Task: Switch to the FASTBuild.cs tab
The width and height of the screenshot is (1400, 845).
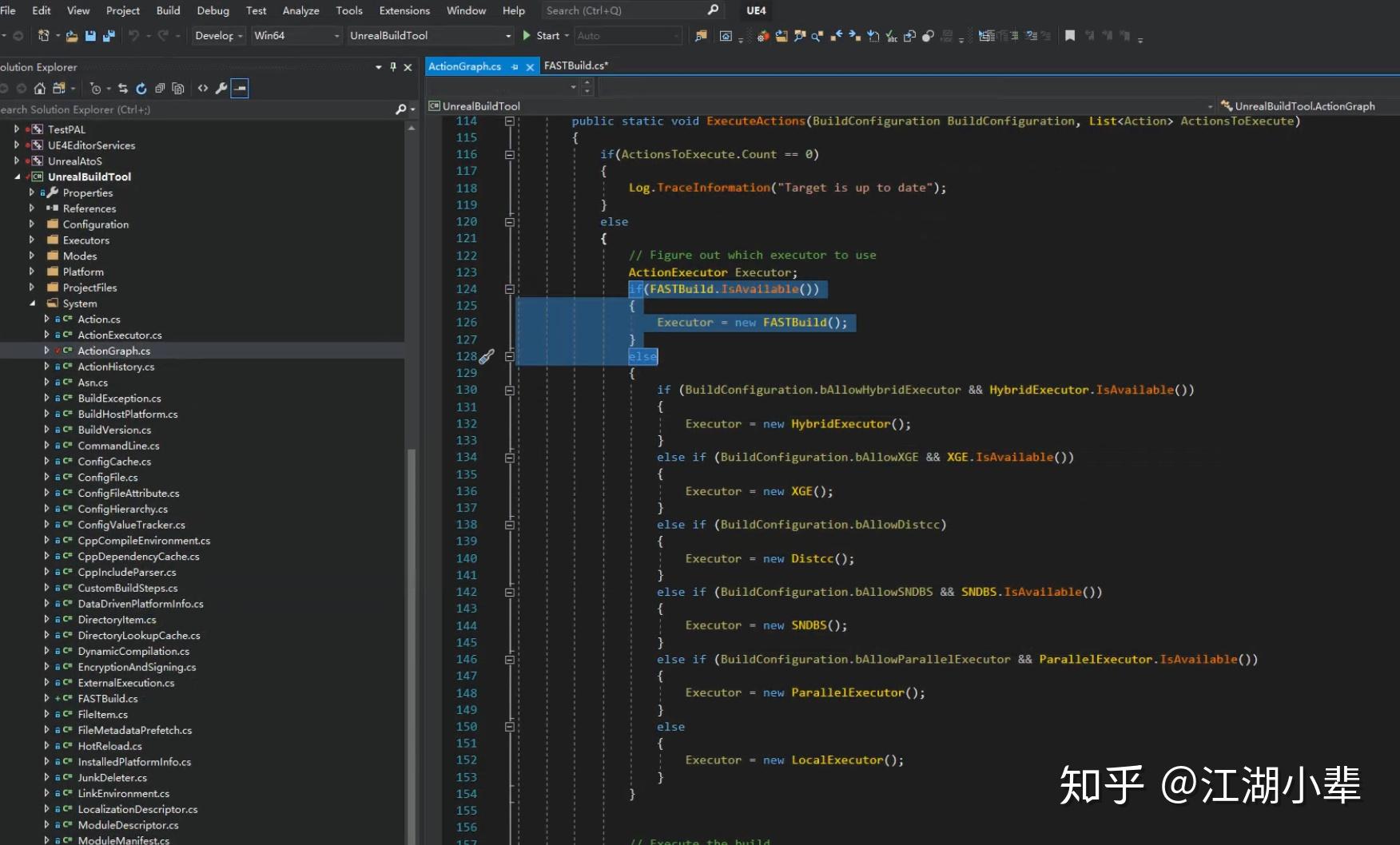Action: tap(575, 65)
